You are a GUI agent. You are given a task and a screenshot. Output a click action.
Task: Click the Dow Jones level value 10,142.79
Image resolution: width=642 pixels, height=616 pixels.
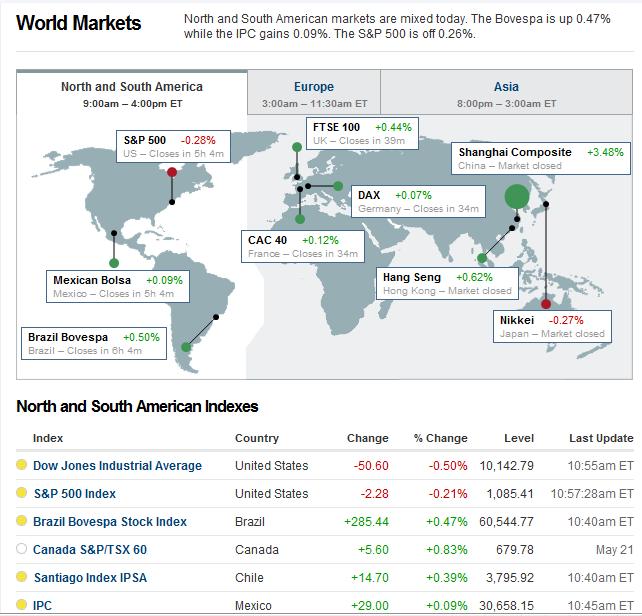coord(506,466)
